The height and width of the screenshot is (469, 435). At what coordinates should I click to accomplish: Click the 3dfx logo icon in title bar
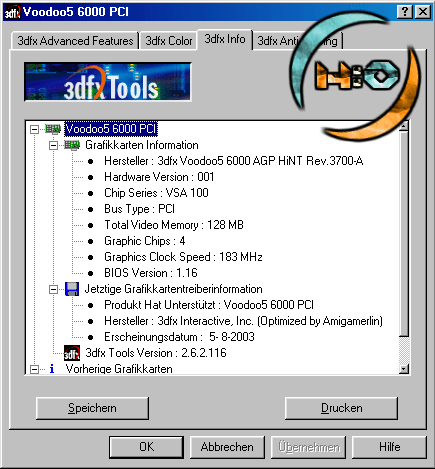tap(12, 12)
